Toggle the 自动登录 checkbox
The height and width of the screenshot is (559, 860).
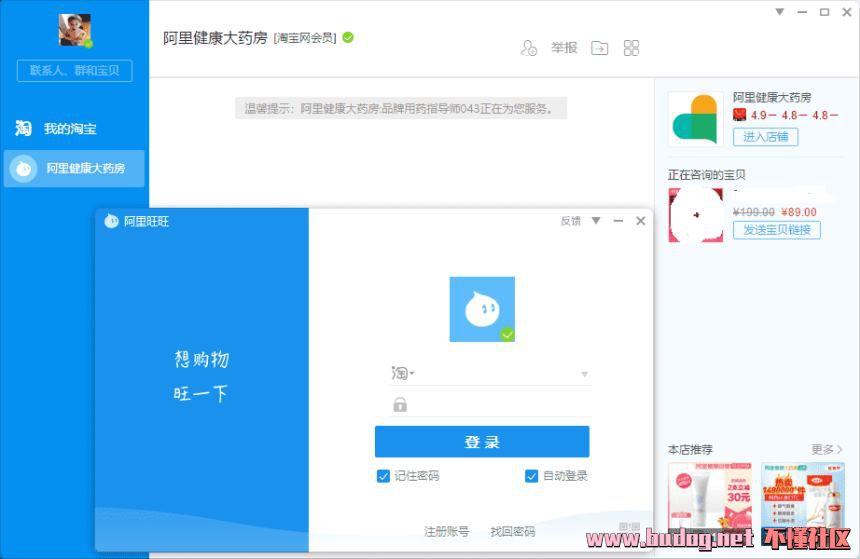(531, 476)
